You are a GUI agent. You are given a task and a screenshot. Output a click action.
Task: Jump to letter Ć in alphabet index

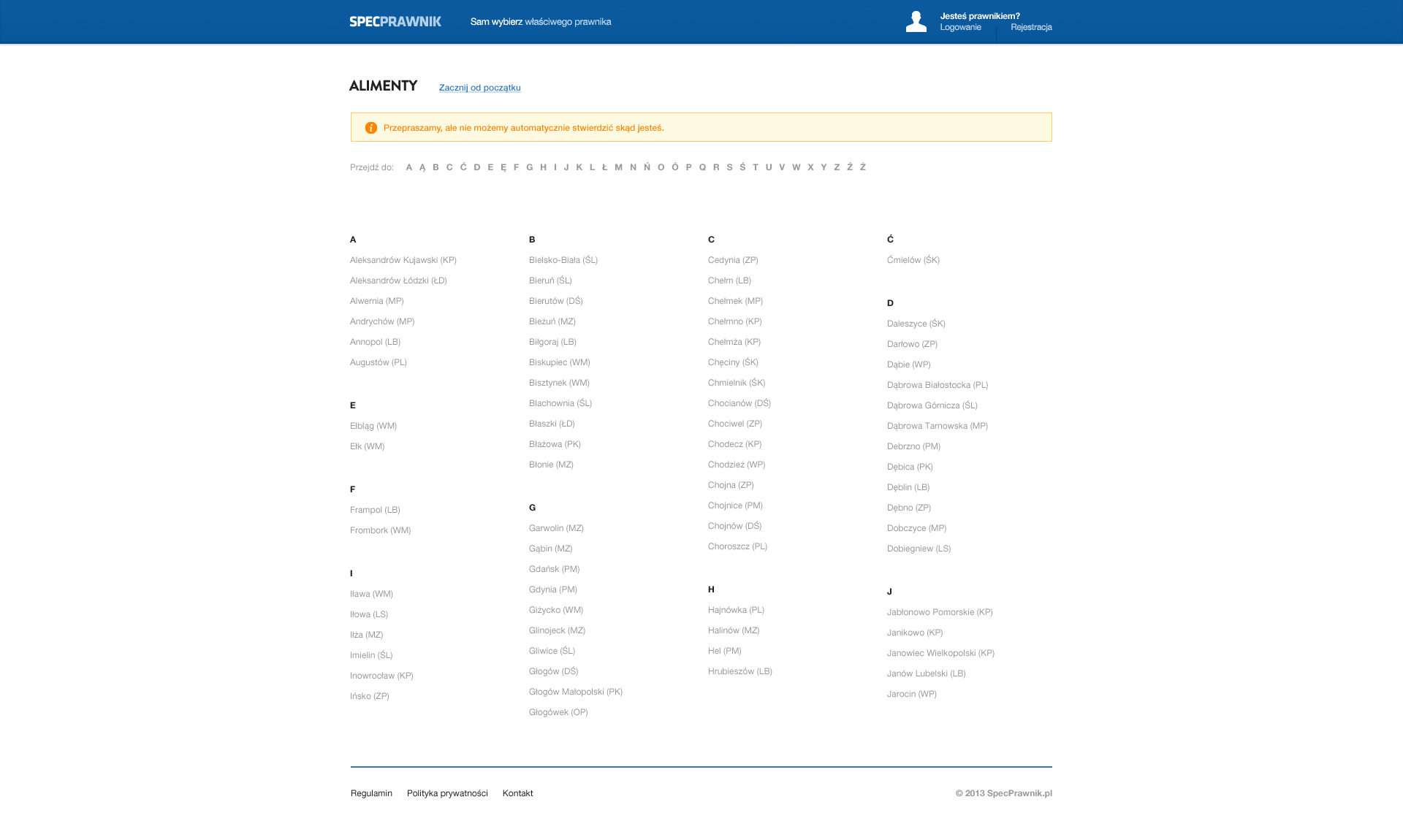point(463,167)
